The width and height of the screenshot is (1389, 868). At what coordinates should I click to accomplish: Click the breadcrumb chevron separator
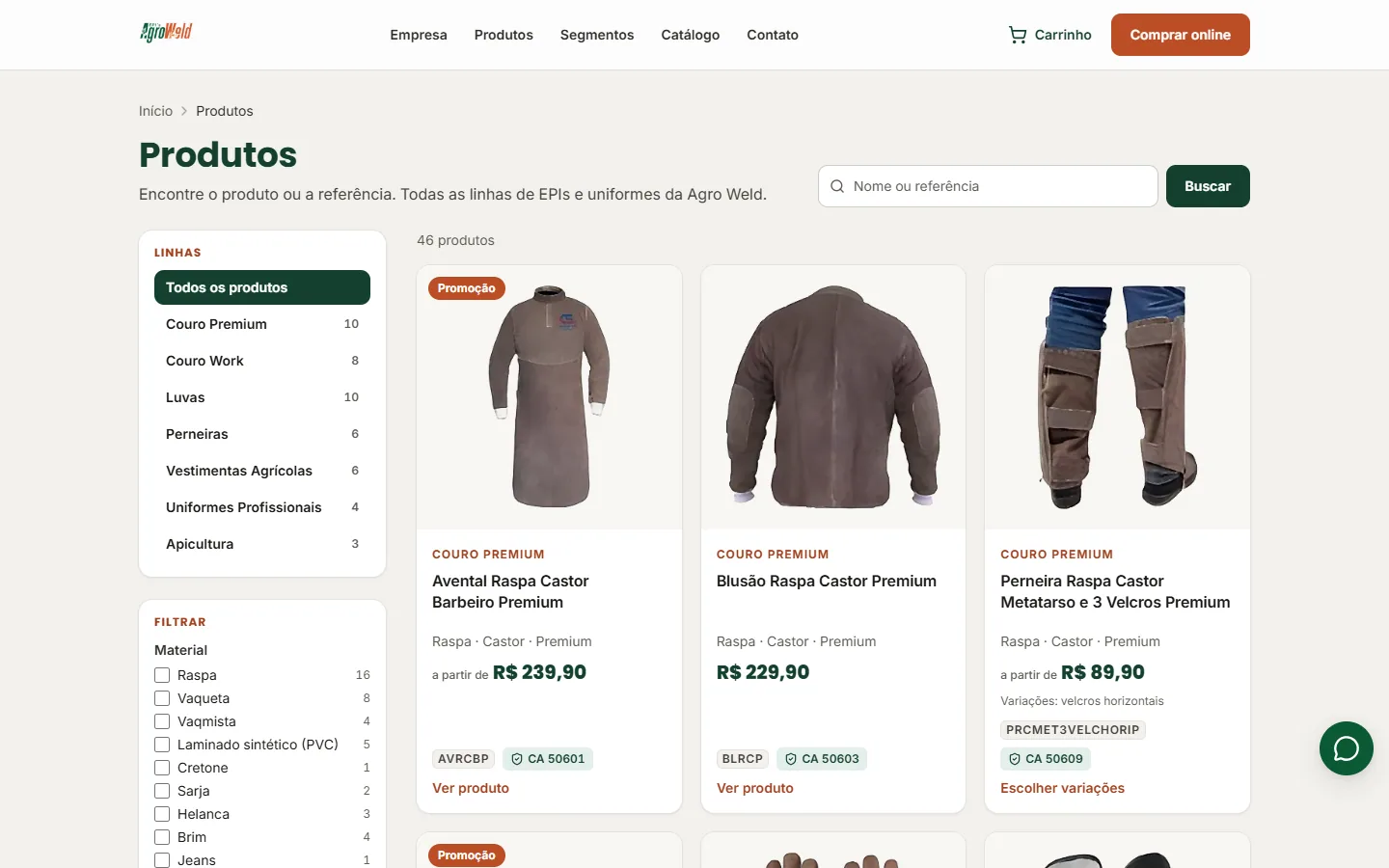184,111
